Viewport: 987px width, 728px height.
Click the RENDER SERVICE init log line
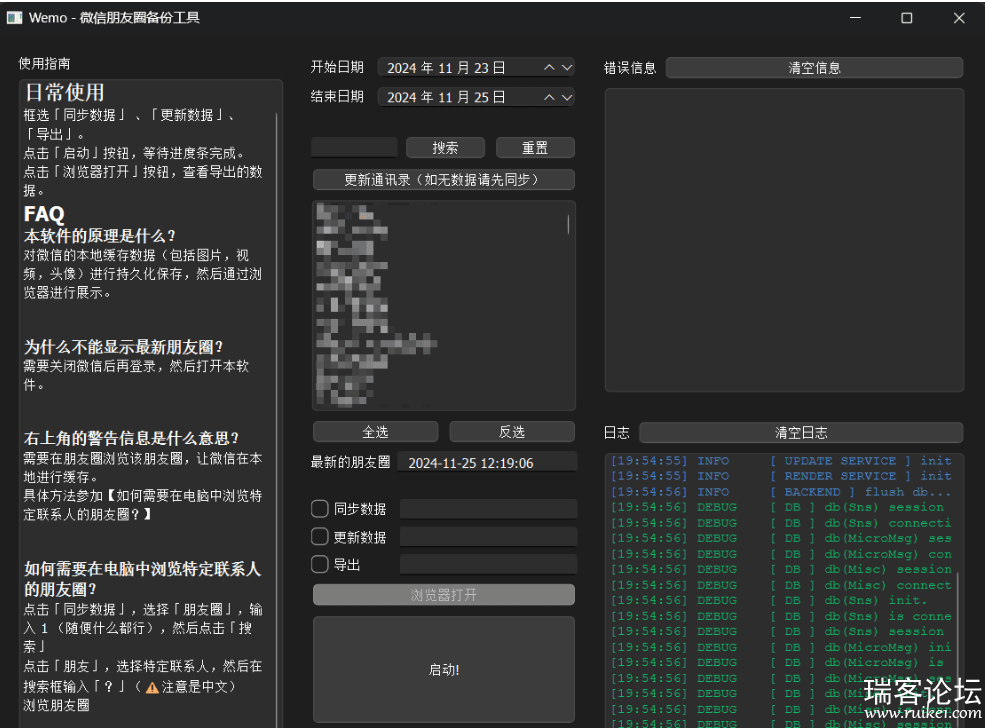[x=781, y=476]
